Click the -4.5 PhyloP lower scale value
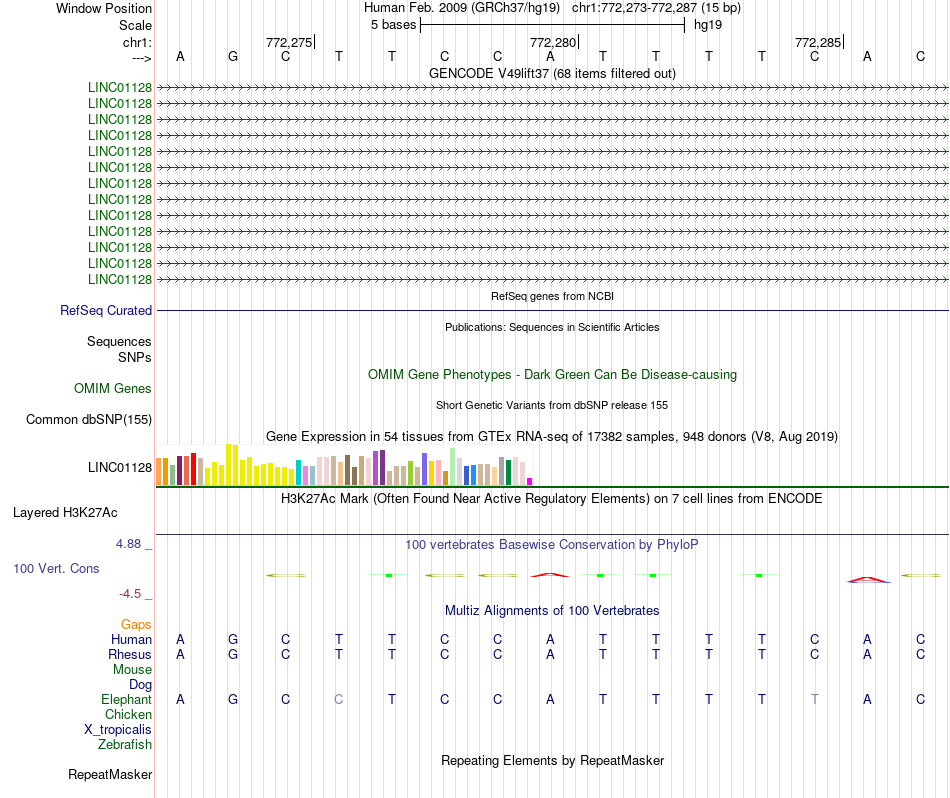 click(130, 594)
